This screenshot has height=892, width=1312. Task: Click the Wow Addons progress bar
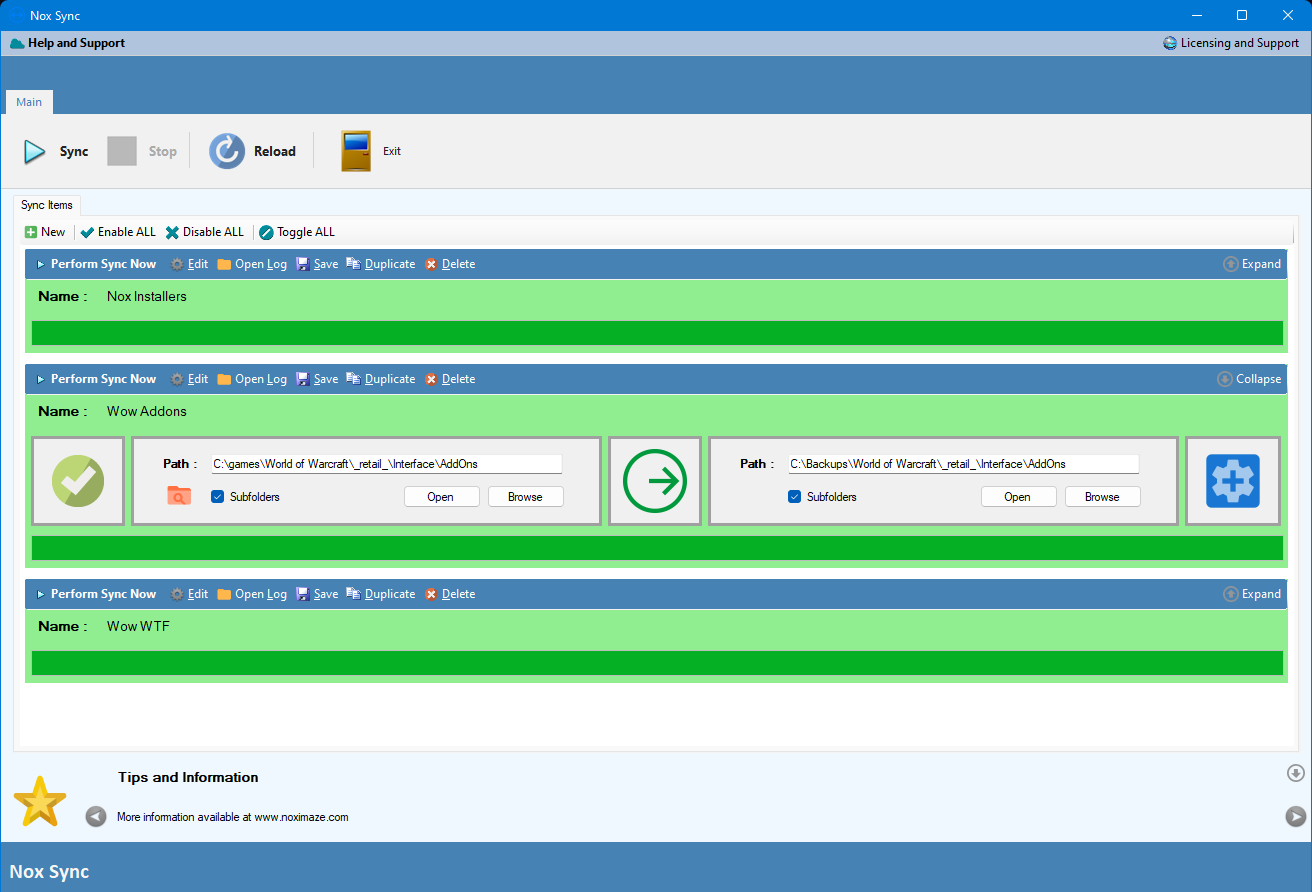(x=657, y=548)
